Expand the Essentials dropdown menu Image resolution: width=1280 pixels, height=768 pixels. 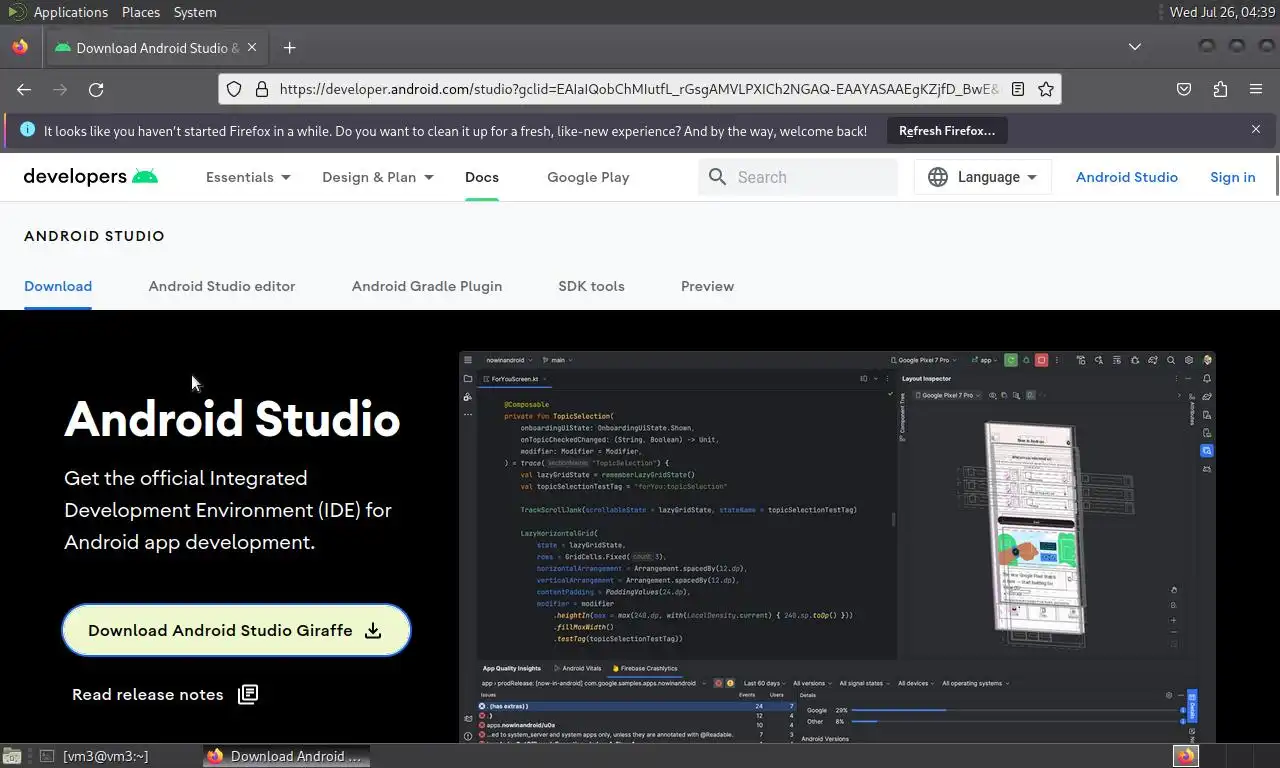coord(248,177)
